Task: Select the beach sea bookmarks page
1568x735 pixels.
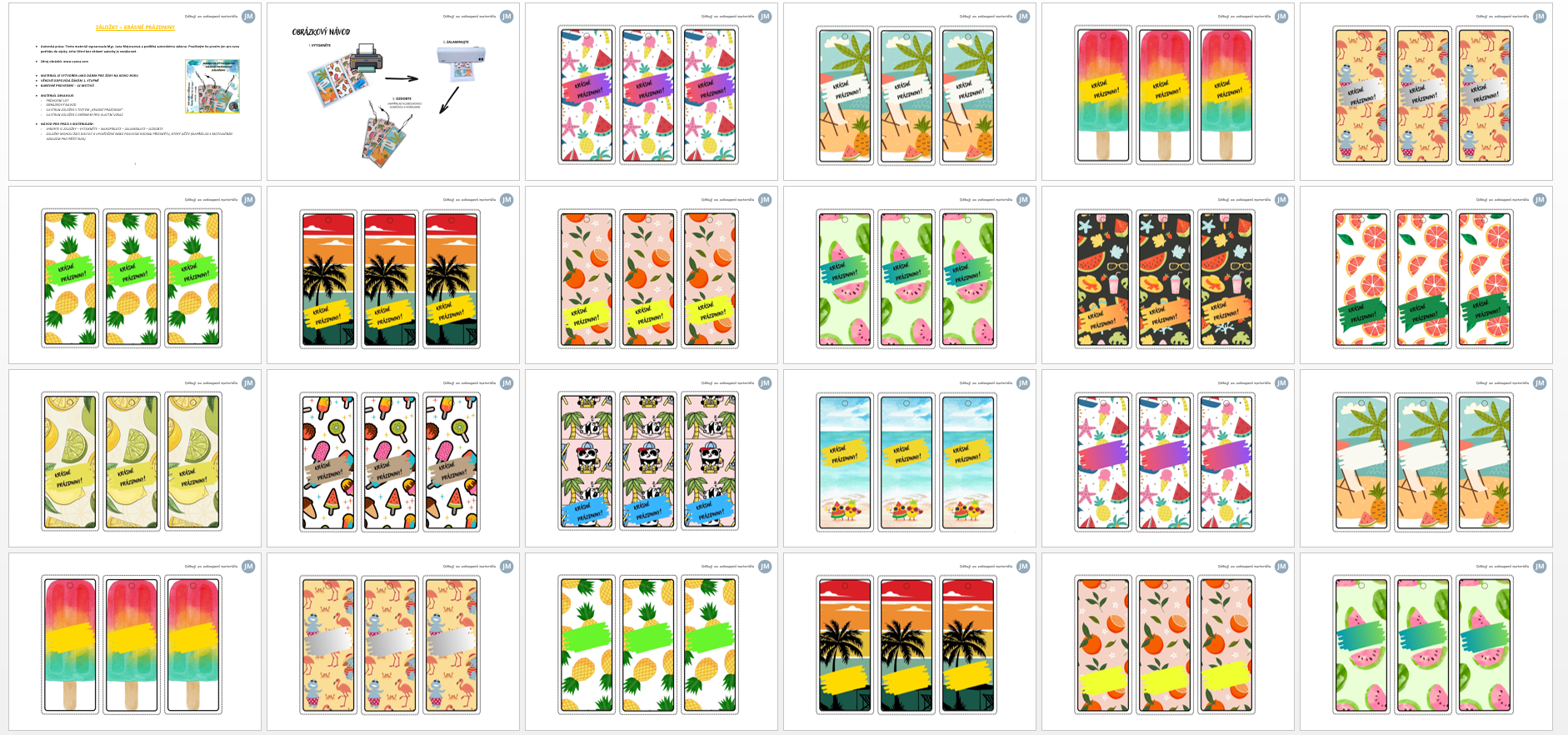Action: 910,458
